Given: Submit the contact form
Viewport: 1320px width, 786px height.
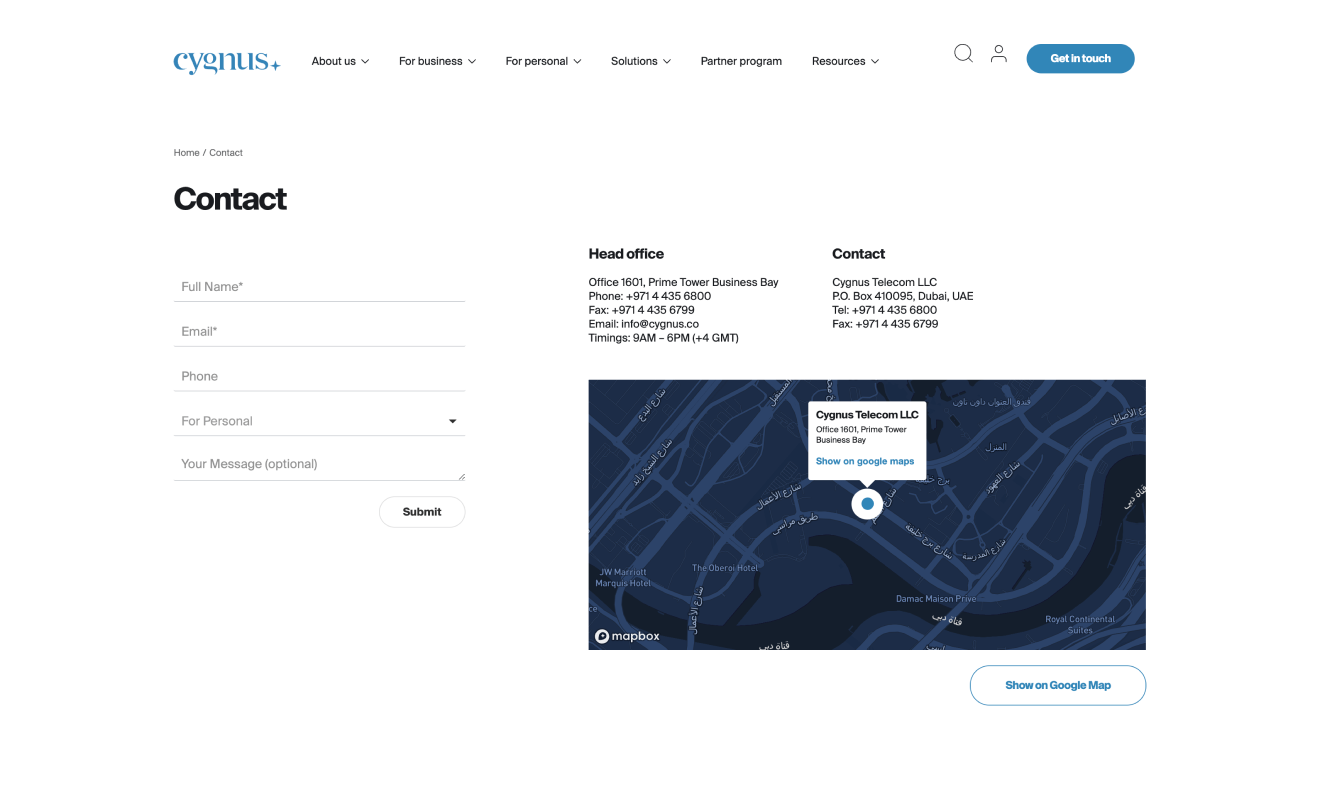Looking at the screenshot, I should 422,512.
